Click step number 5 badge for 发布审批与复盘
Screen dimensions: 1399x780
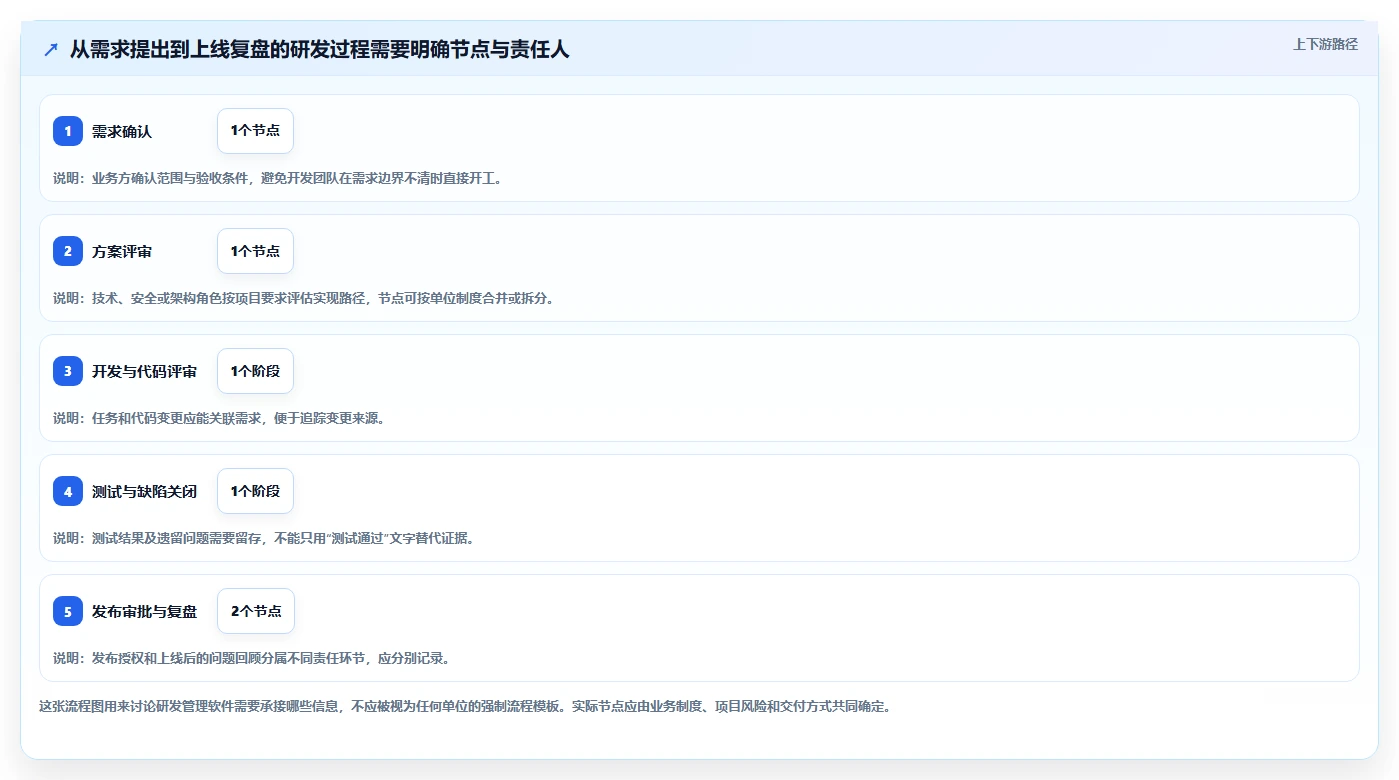(x=68, y=611)
